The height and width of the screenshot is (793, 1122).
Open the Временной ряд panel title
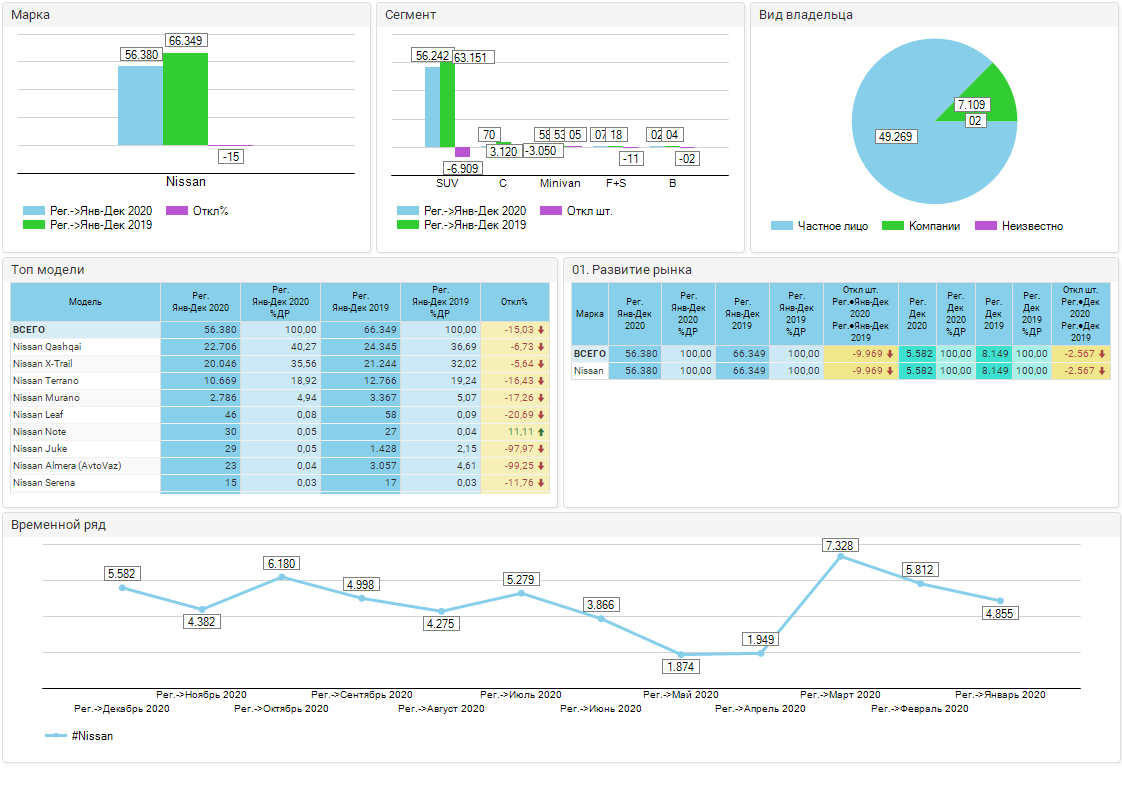coord(58,525)
